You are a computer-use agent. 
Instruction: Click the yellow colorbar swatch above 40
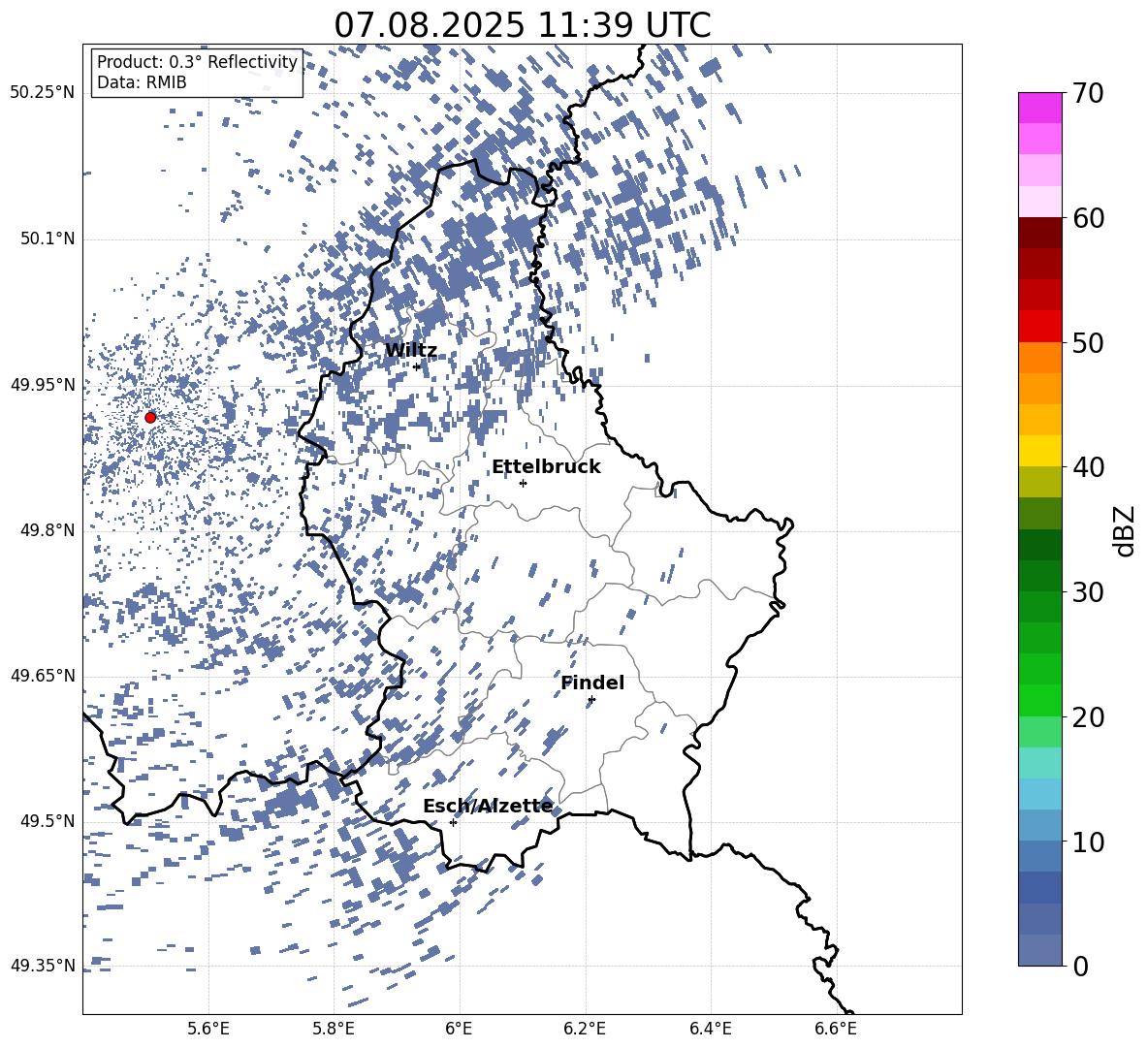[x=1040, y=451]
